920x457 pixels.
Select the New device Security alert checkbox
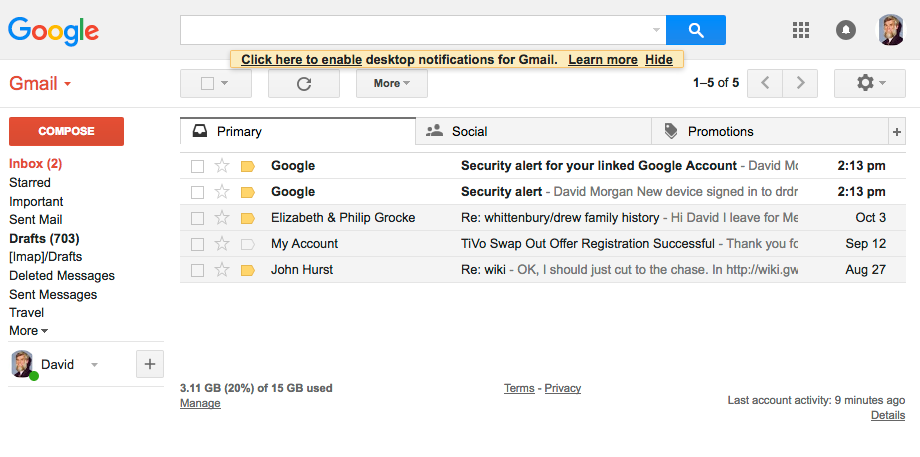198,192
